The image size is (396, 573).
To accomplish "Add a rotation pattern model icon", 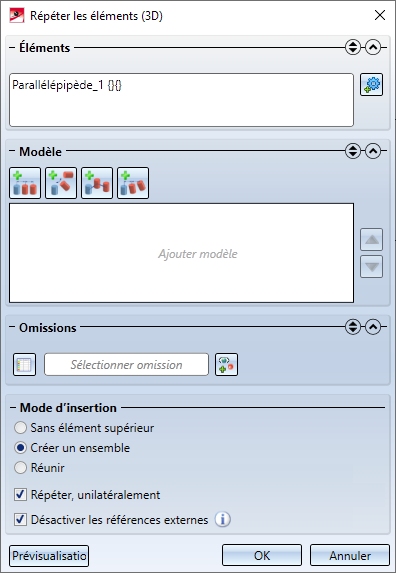I will pos(61,183).
